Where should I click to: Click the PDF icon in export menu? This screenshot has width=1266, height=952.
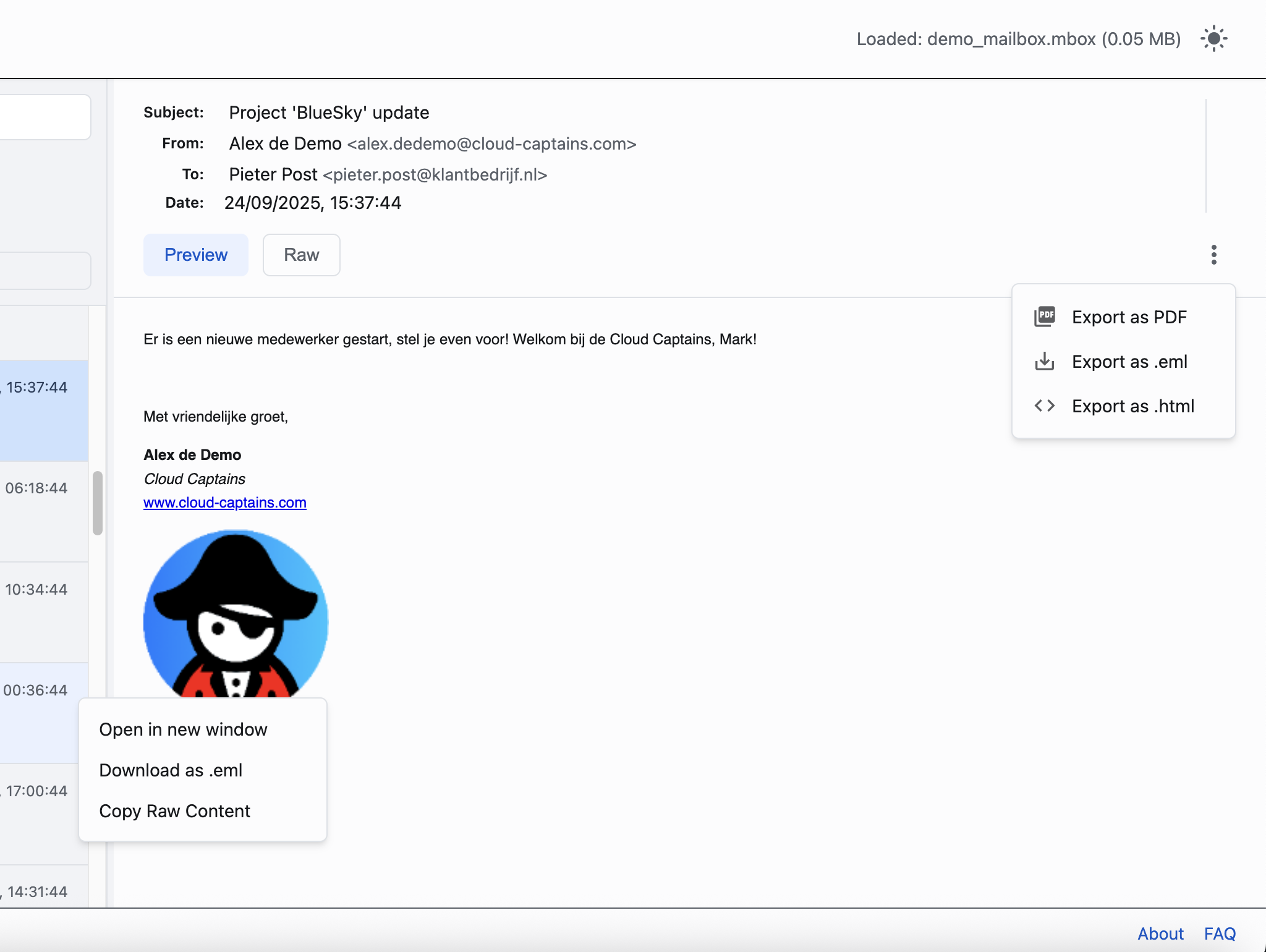[1045, 317]
